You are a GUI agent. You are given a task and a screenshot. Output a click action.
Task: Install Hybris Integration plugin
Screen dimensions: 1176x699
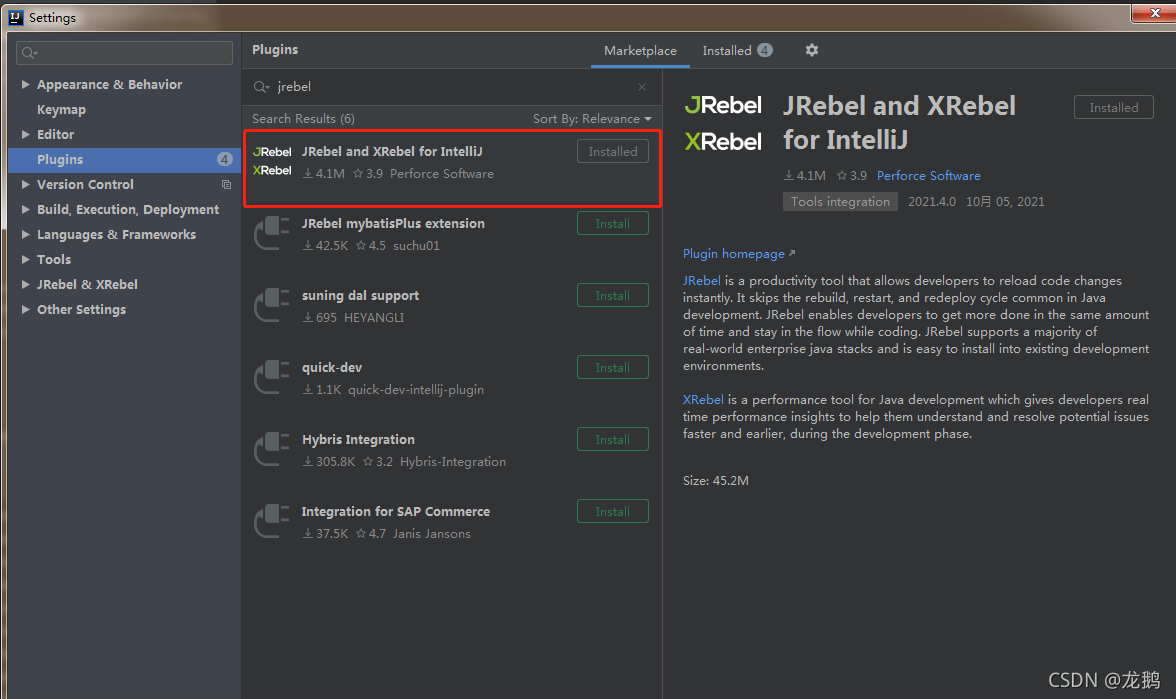[613, 440]
